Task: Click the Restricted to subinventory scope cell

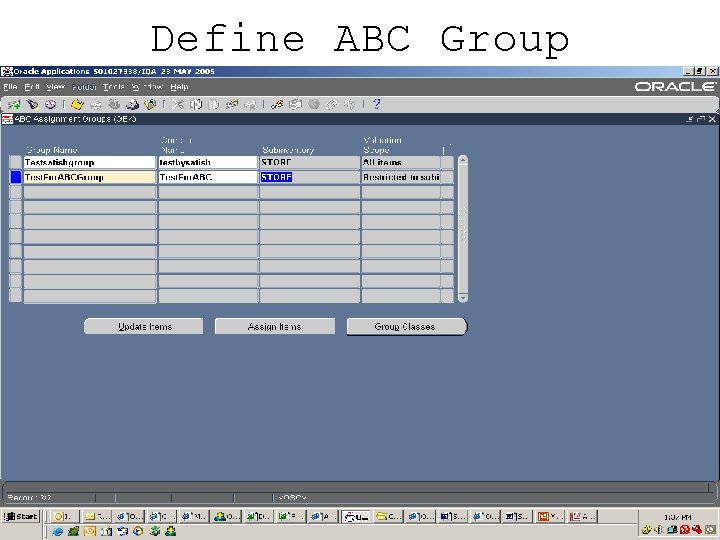Action: (x=401, y=177)
